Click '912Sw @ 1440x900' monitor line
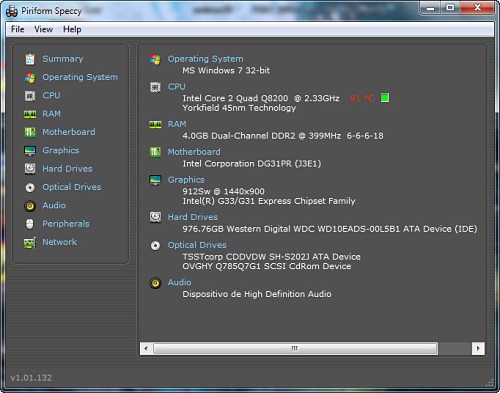 point(223,191)
